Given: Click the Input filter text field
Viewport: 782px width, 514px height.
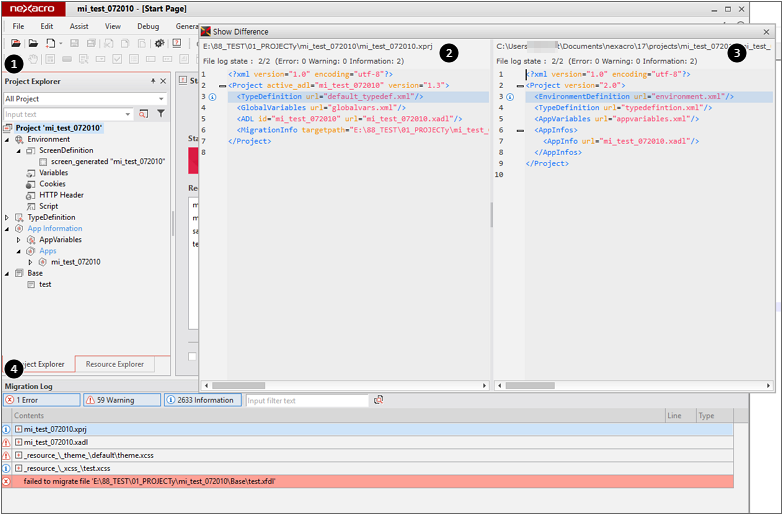Looking at the screenshot, I should 306,400.
